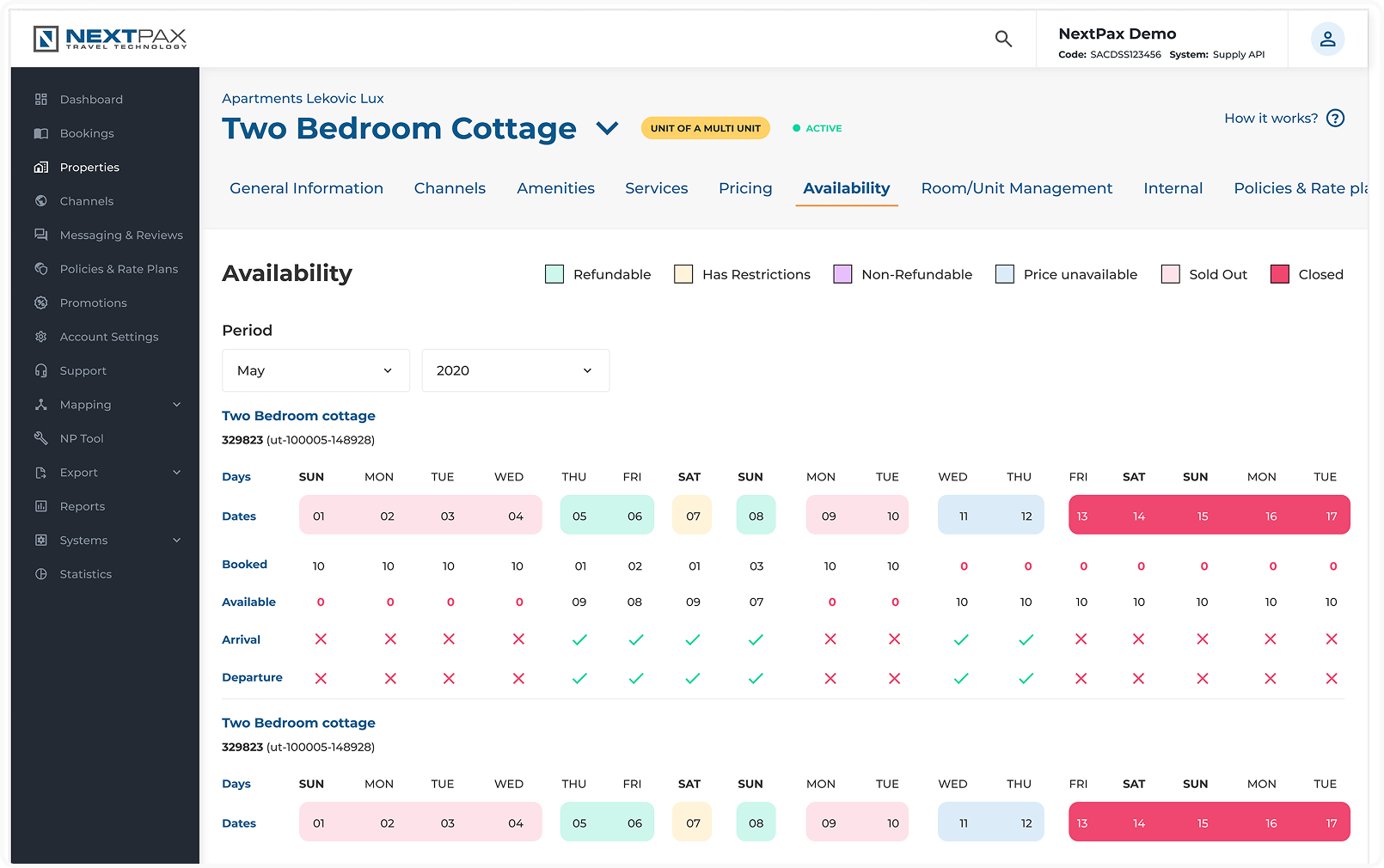The width and height of the screenshot is (1384, 868).
Task: Click the Two Bedroom cottage heading link
Action: pos(298,415)
